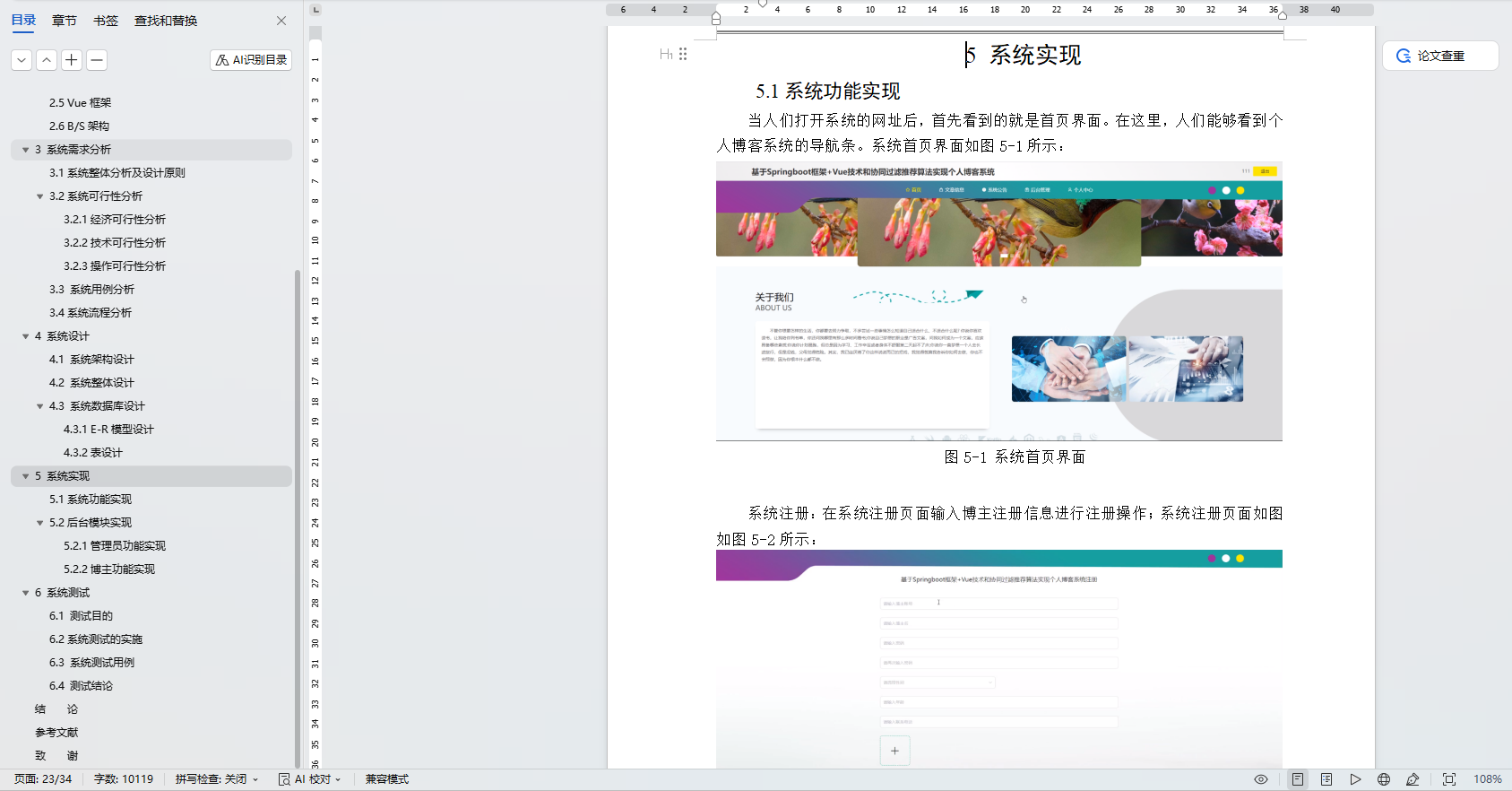Click the play slideshow icon in status bar
Viewport: 1512px width, 791px height.
(x=1355, y=779)
